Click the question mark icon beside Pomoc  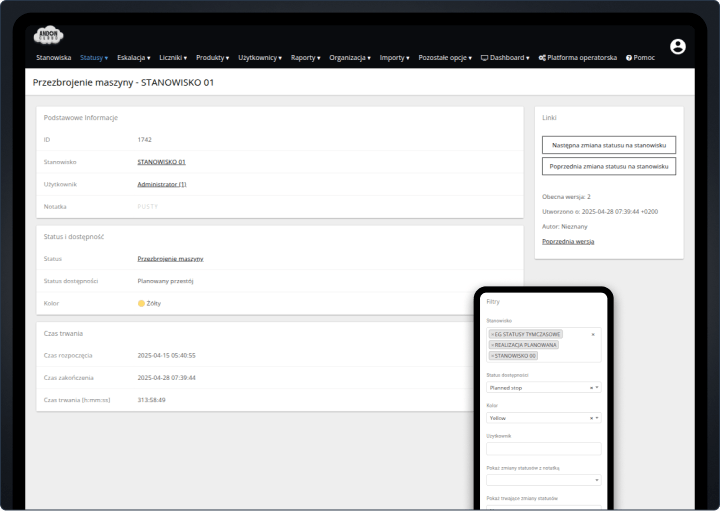[629, 58]
